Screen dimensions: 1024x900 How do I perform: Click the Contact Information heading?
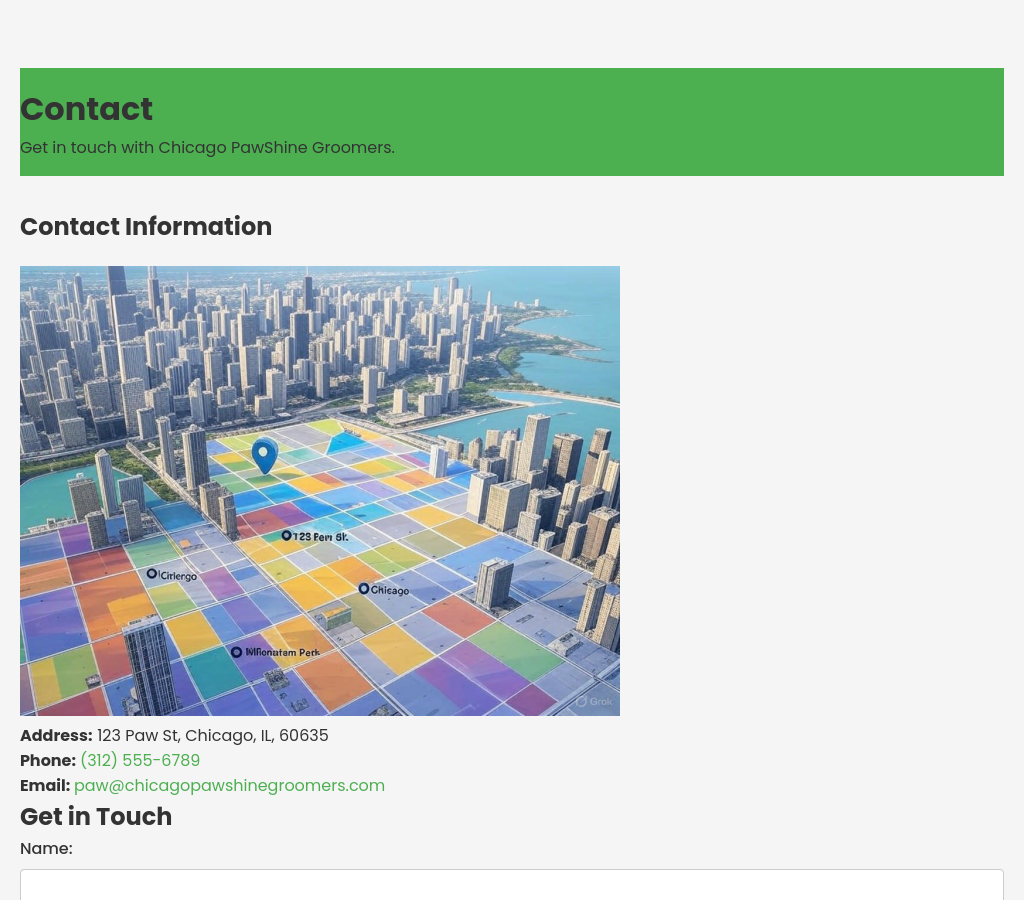click(x=146, y=227)
